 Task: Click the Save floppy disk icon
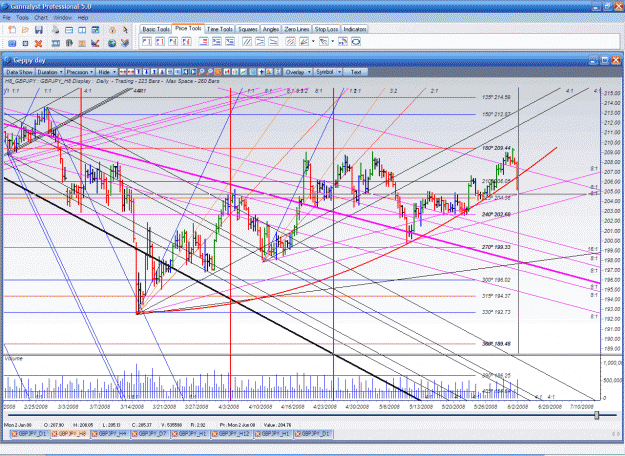39,30
